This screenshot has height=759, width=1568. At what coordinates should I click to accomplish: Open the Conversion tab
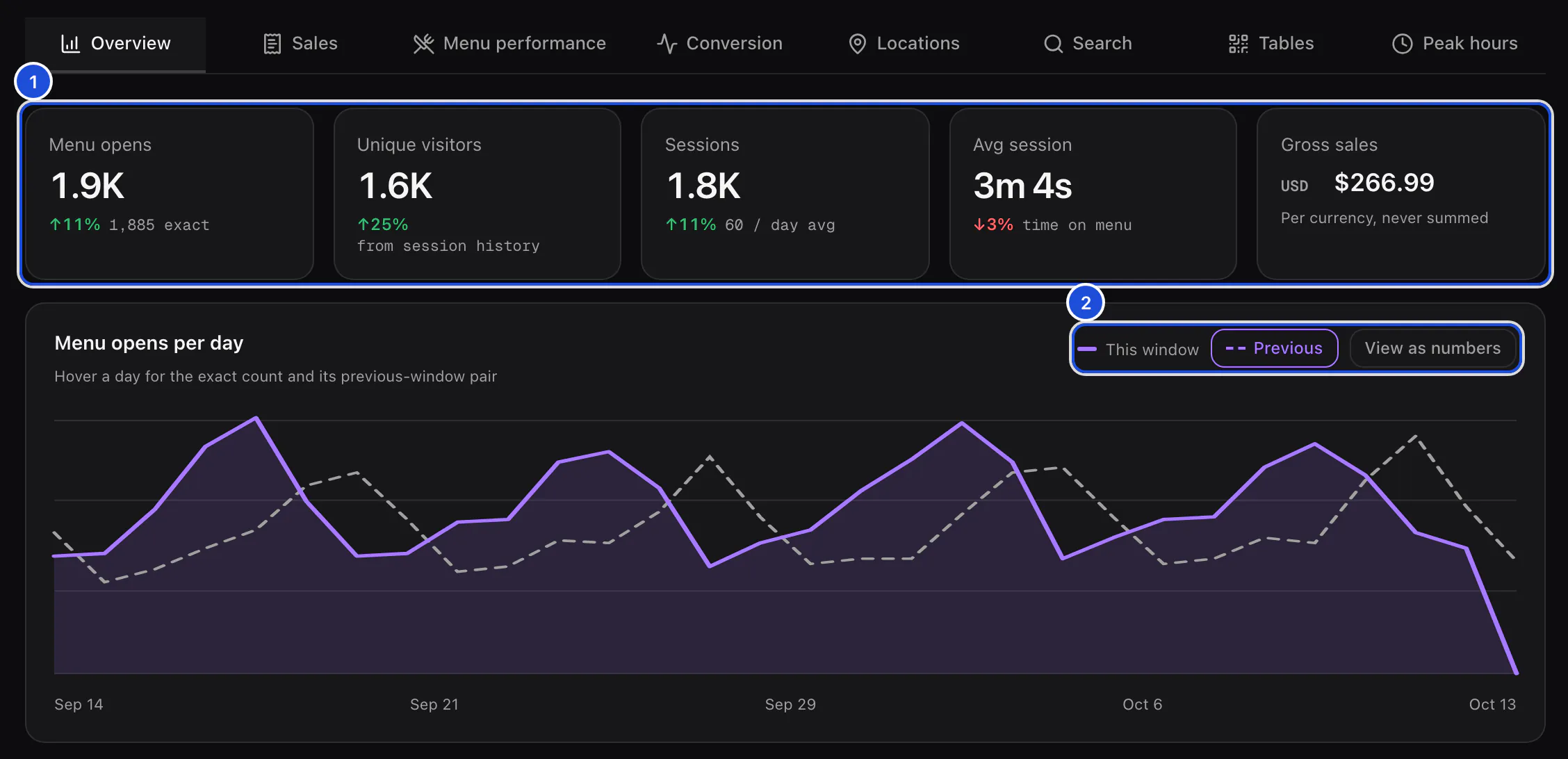pos(719,44)
